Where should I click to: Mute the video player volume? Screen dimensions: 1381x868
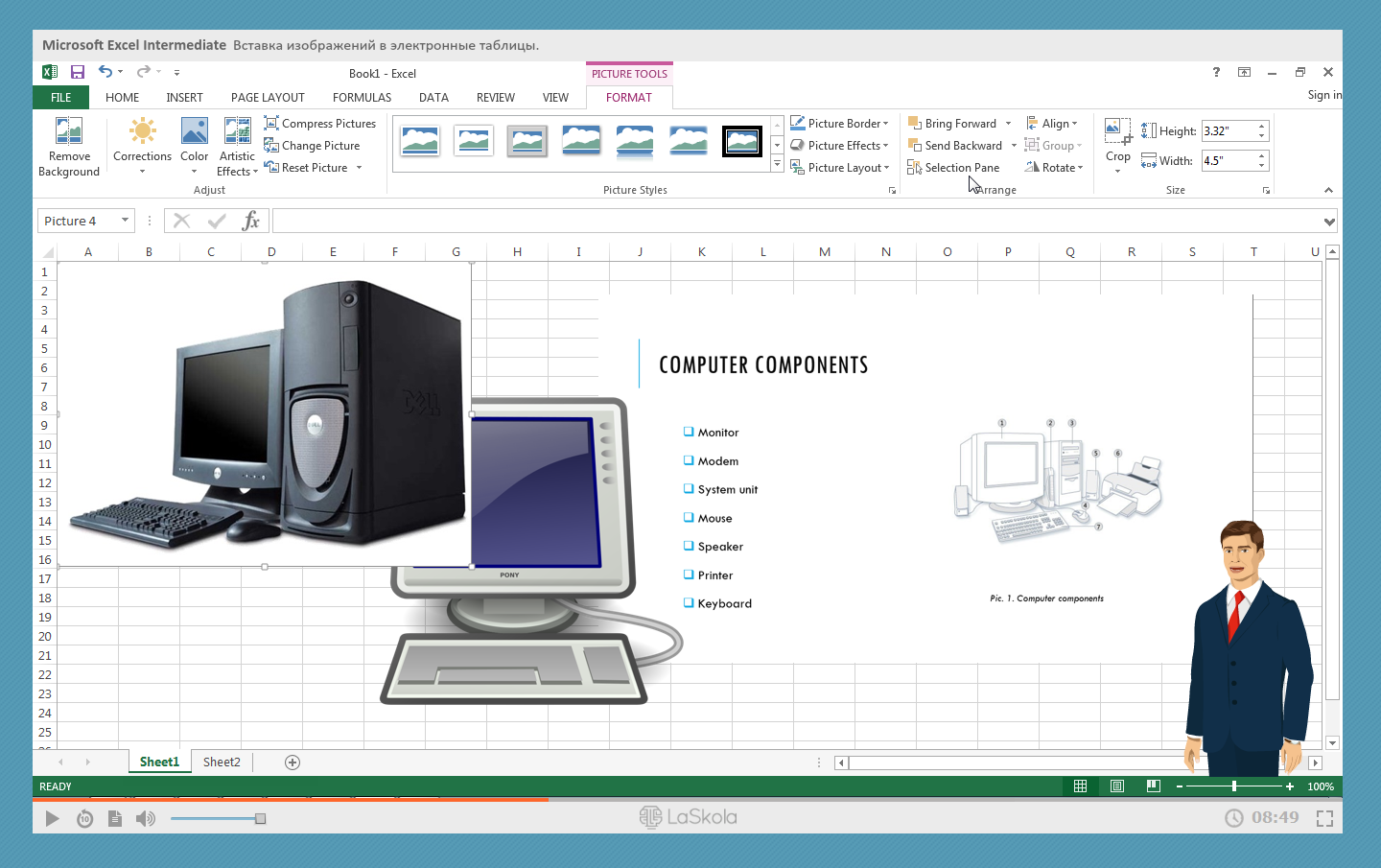(145, 818)
